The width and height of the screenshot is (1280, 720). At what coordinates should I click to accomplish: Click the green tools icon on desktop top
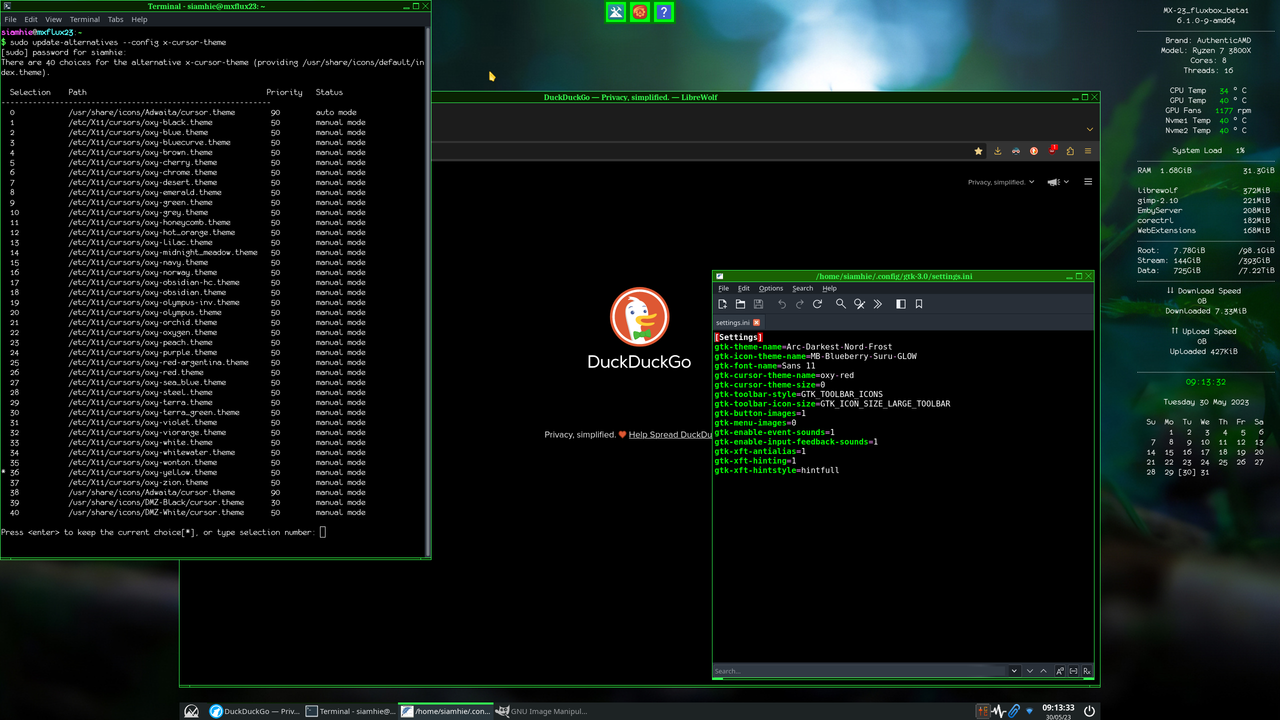pos(616,12)
